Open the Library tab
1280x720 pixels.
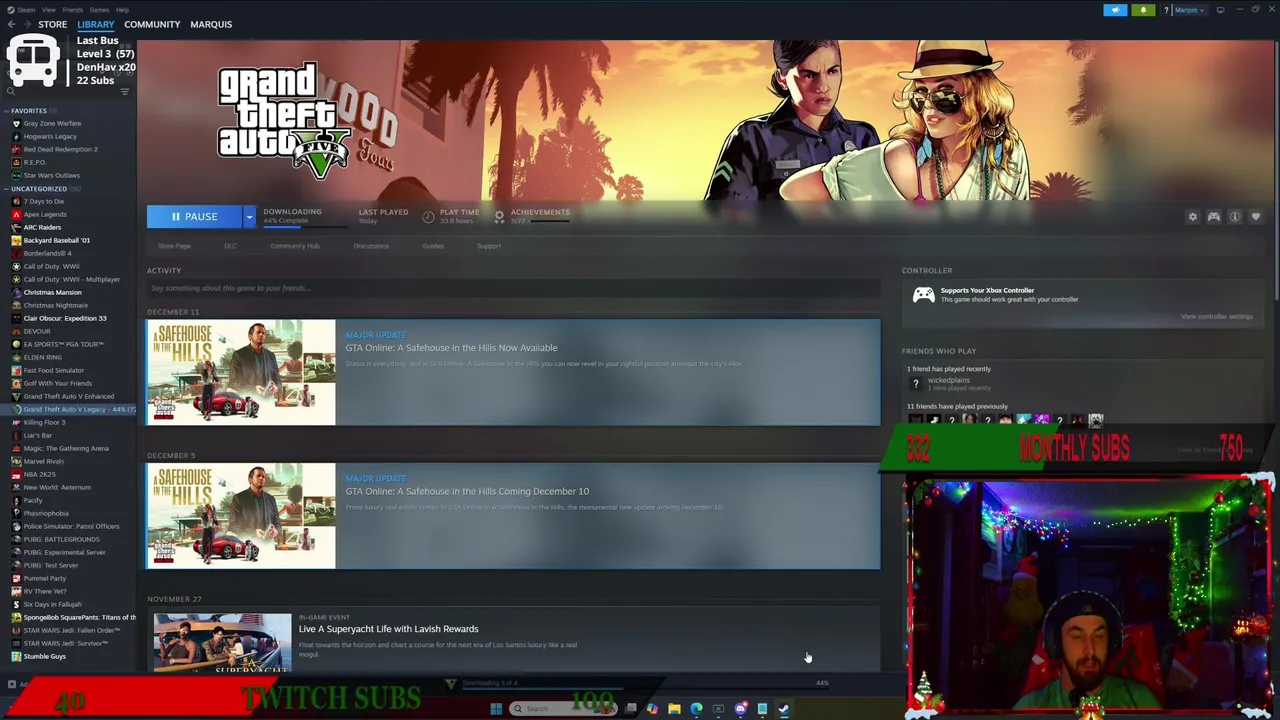(x=96, y=24)
